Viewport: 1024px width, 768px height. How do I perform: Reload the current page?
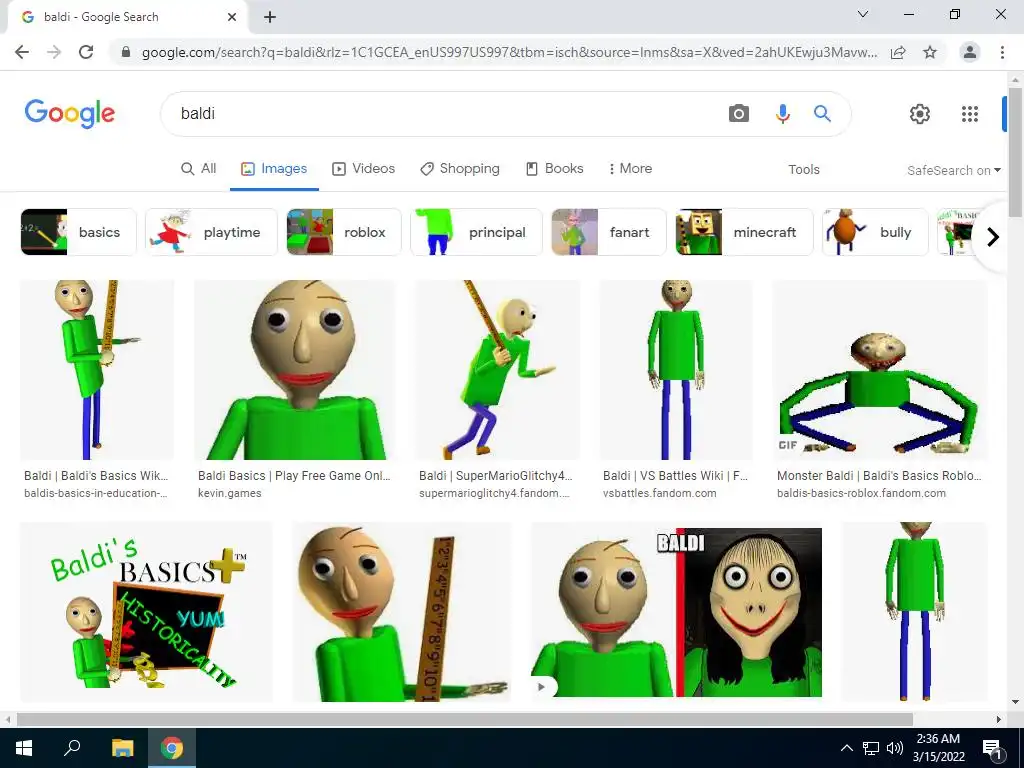click(86, 52)
